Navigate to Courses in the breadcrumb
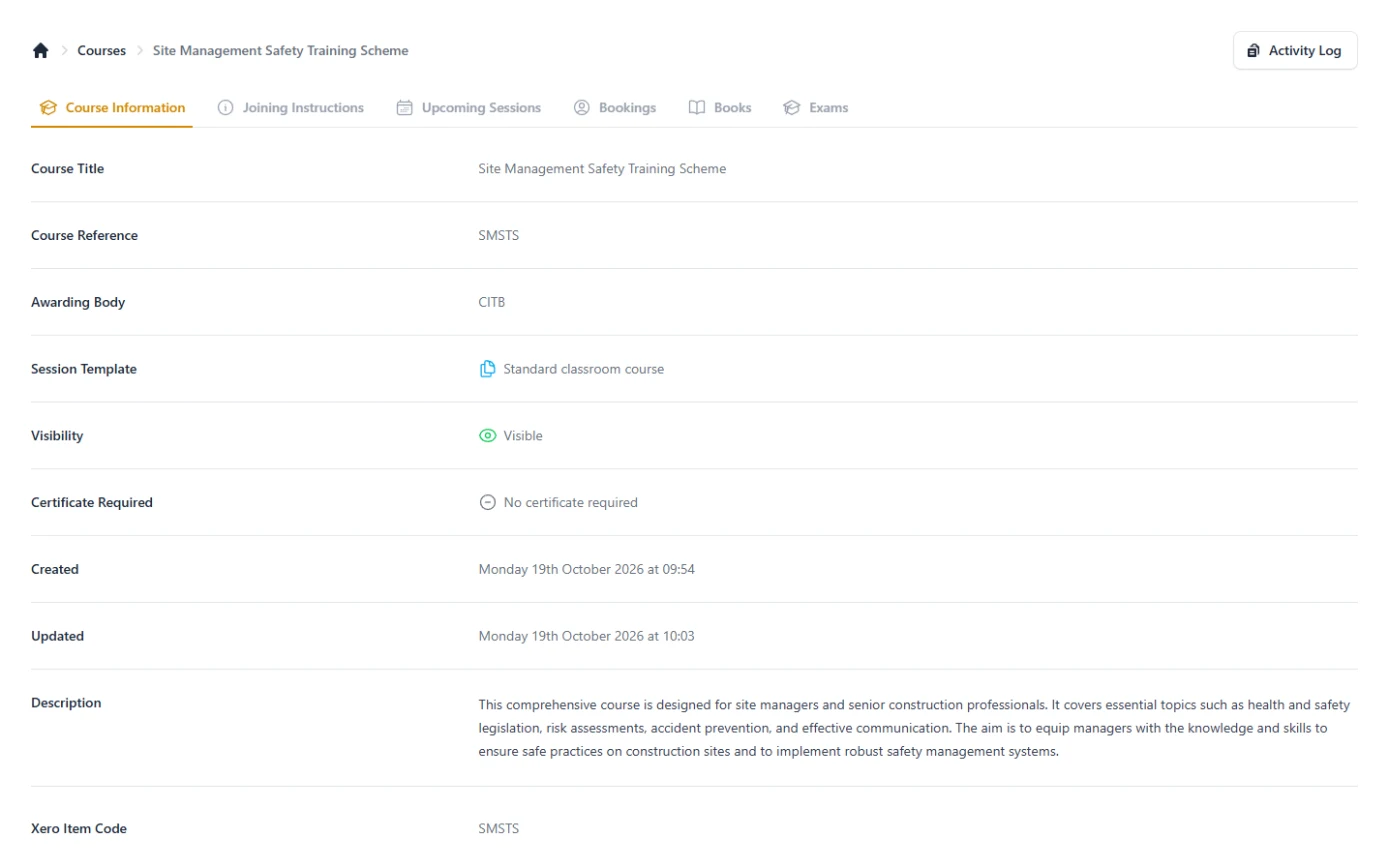 [102, 51]
